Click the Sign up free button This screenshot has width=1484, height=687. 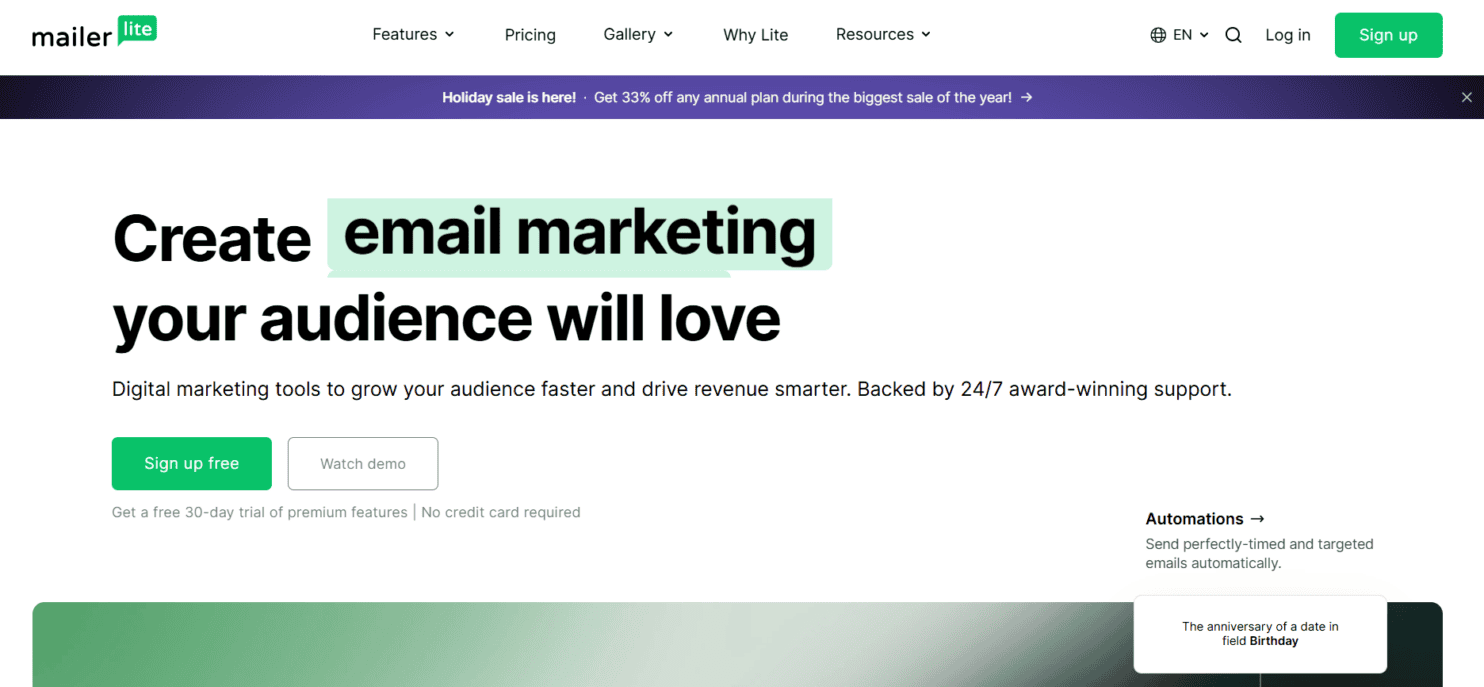pos(191,463)
